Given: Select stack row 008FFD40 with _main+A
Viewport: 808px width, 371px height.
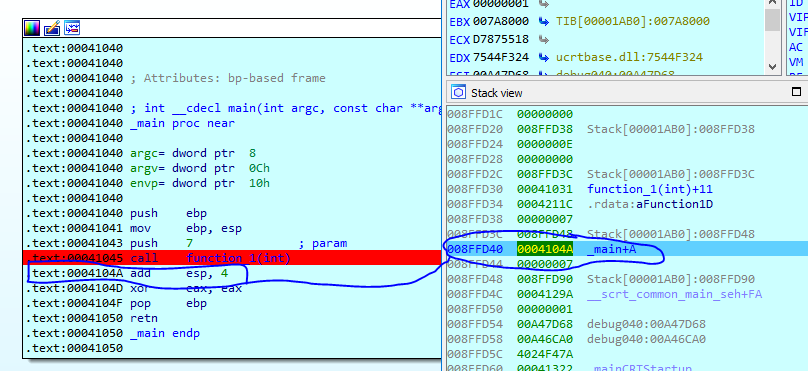Looking at the screenshot, I should click(x=626, y=249).
